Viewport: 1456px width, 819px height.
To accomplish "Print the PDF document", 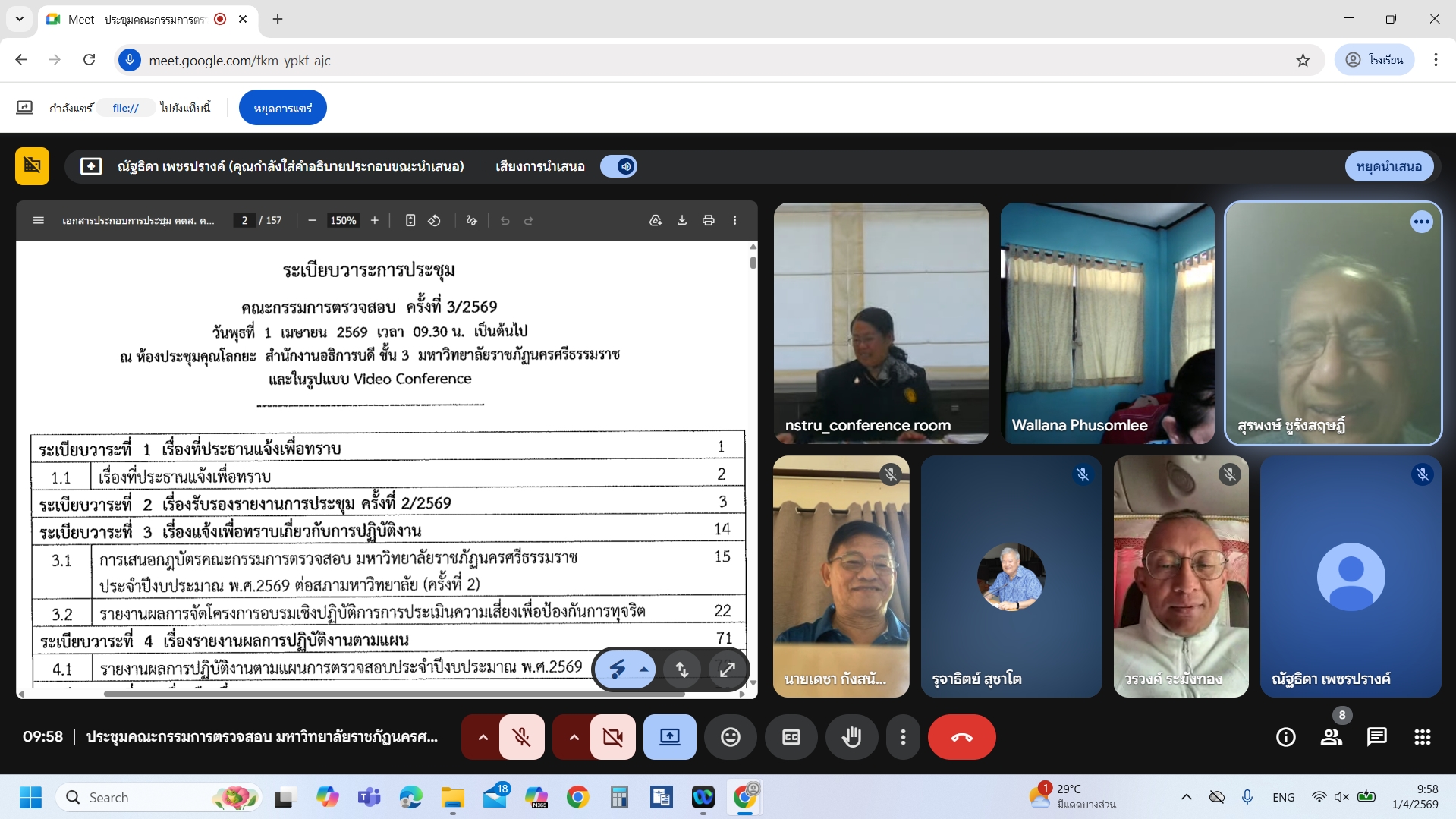I will pos(708,220).
